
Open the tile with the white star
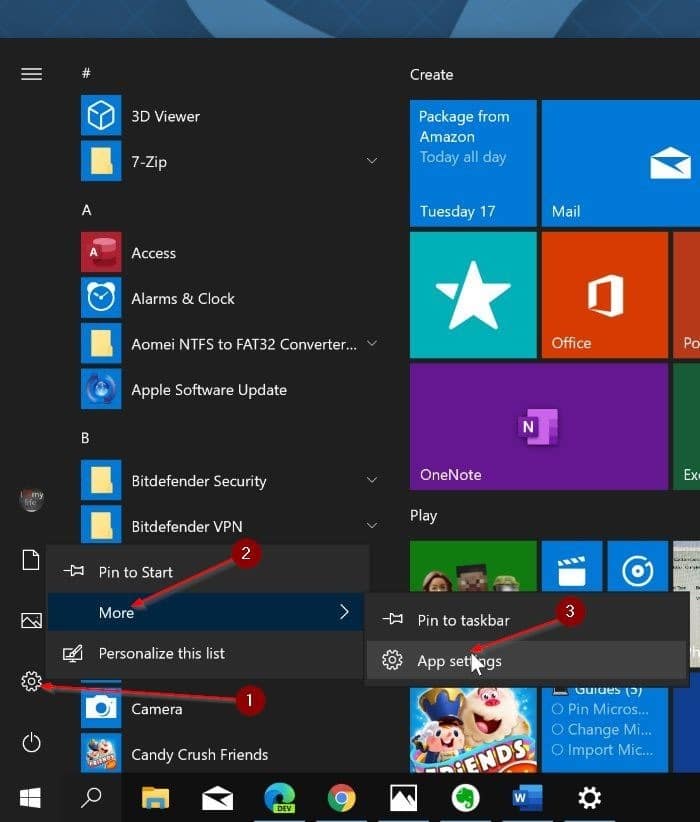(473, 295)
